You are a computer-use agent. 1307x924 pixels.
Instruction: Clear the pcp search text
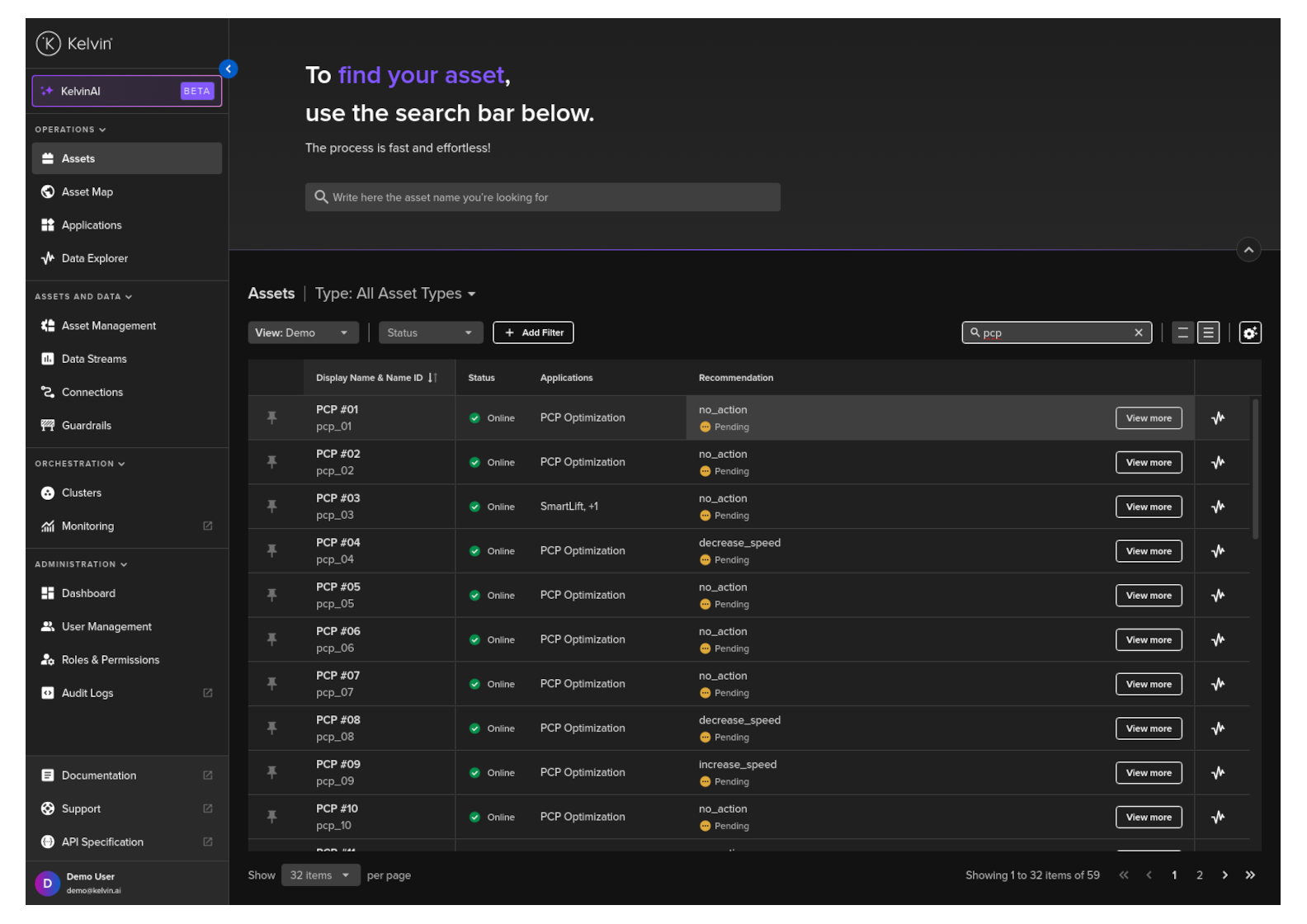click(1138, 332)
